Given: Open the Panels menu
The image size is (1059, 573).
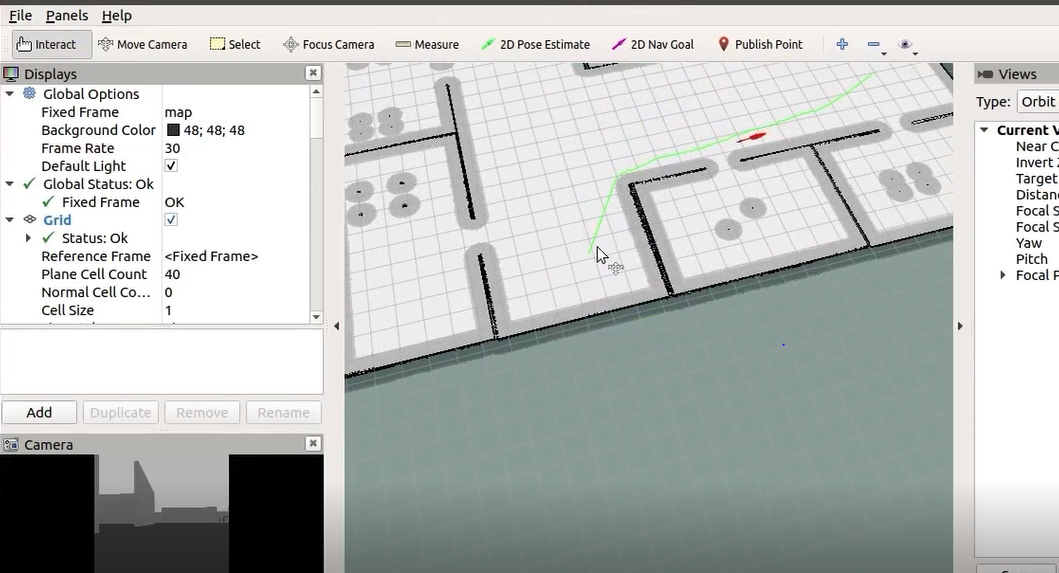Looking at the screenshot, I should [67, 16].
